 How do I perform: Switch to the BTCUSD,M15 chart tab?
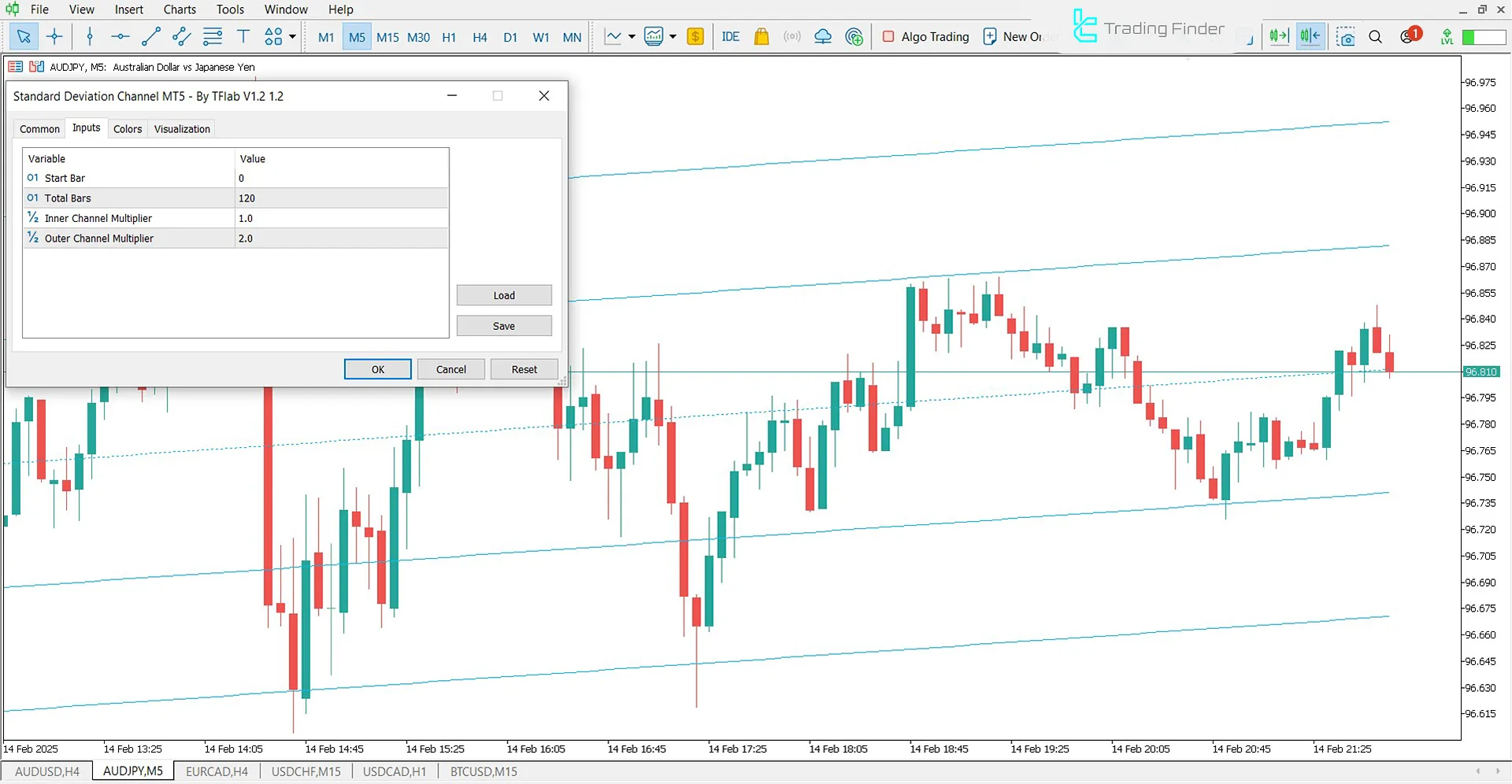point(483,771)
